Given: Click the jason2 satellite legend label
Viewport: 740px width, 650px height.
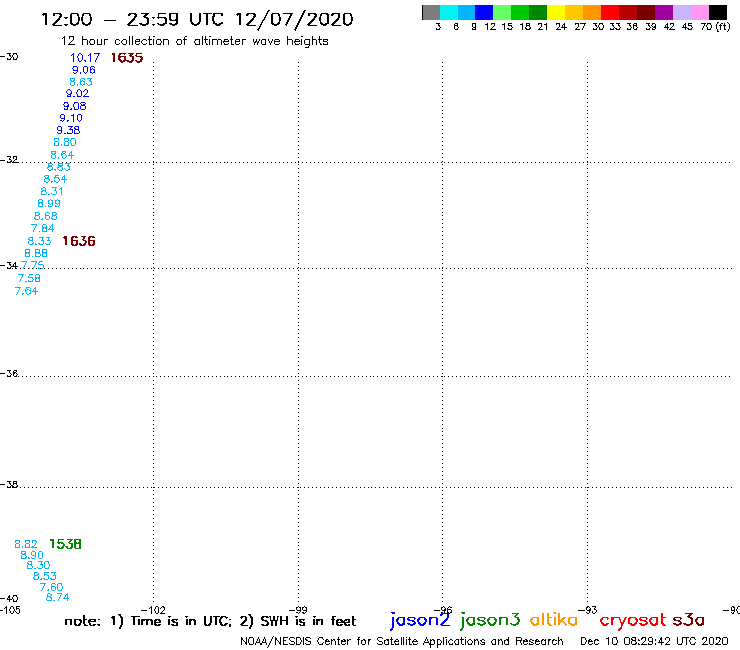Looking at the screenshot, I should tap(420, 620).
